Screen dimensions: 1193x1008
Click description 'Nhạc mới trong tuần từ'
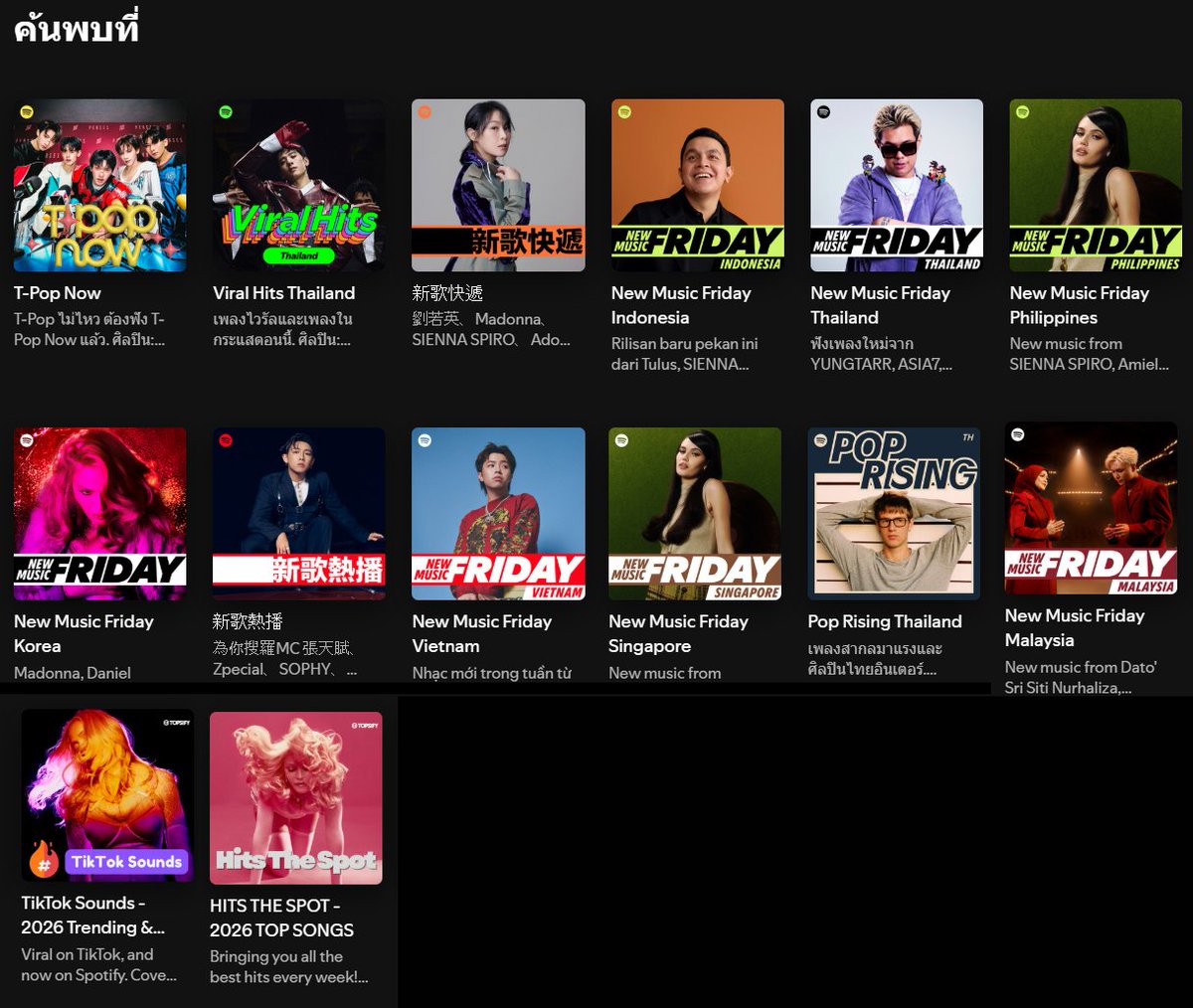pyautogui.click(x=492, y=673)
